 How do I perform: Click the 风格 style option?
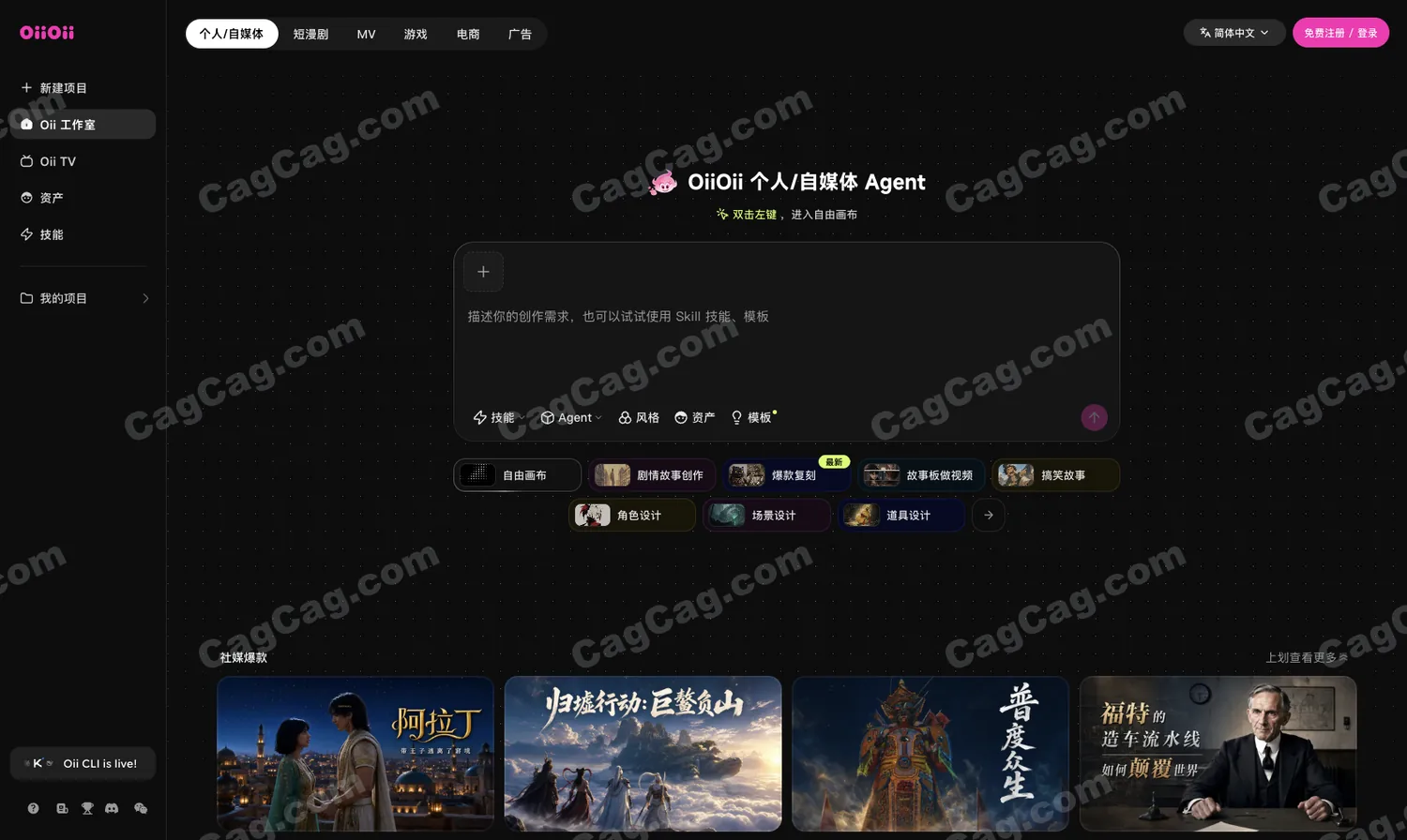point(639,417)
